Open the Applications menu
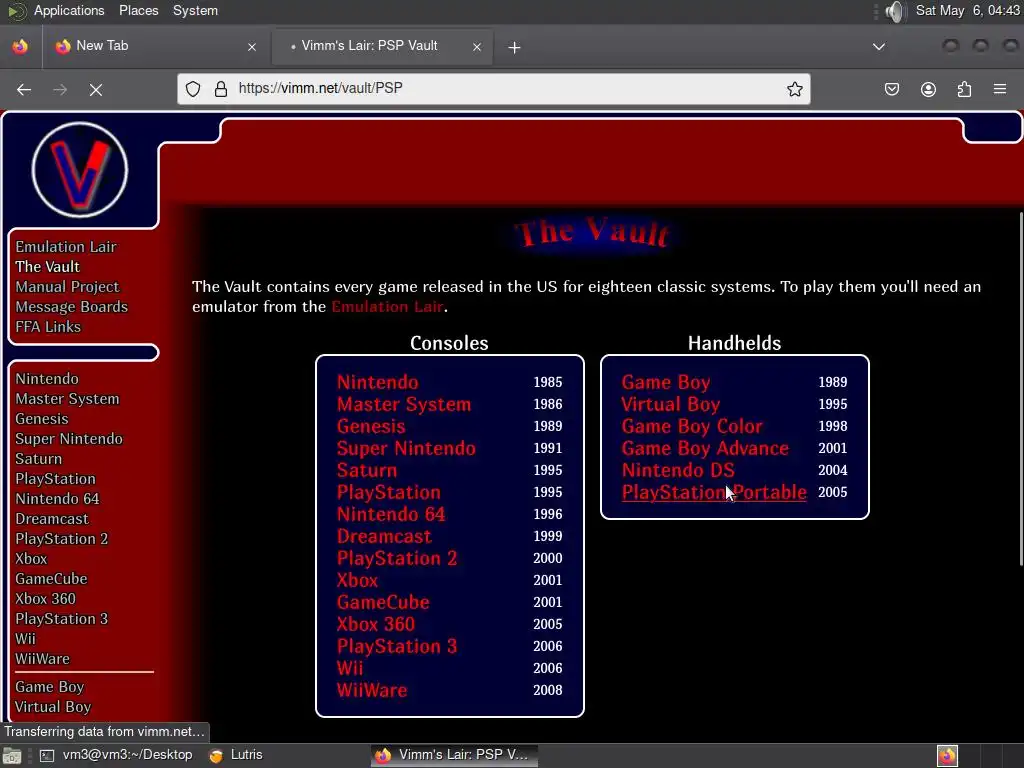This screenshot has width=1024, height=768. 69,10
